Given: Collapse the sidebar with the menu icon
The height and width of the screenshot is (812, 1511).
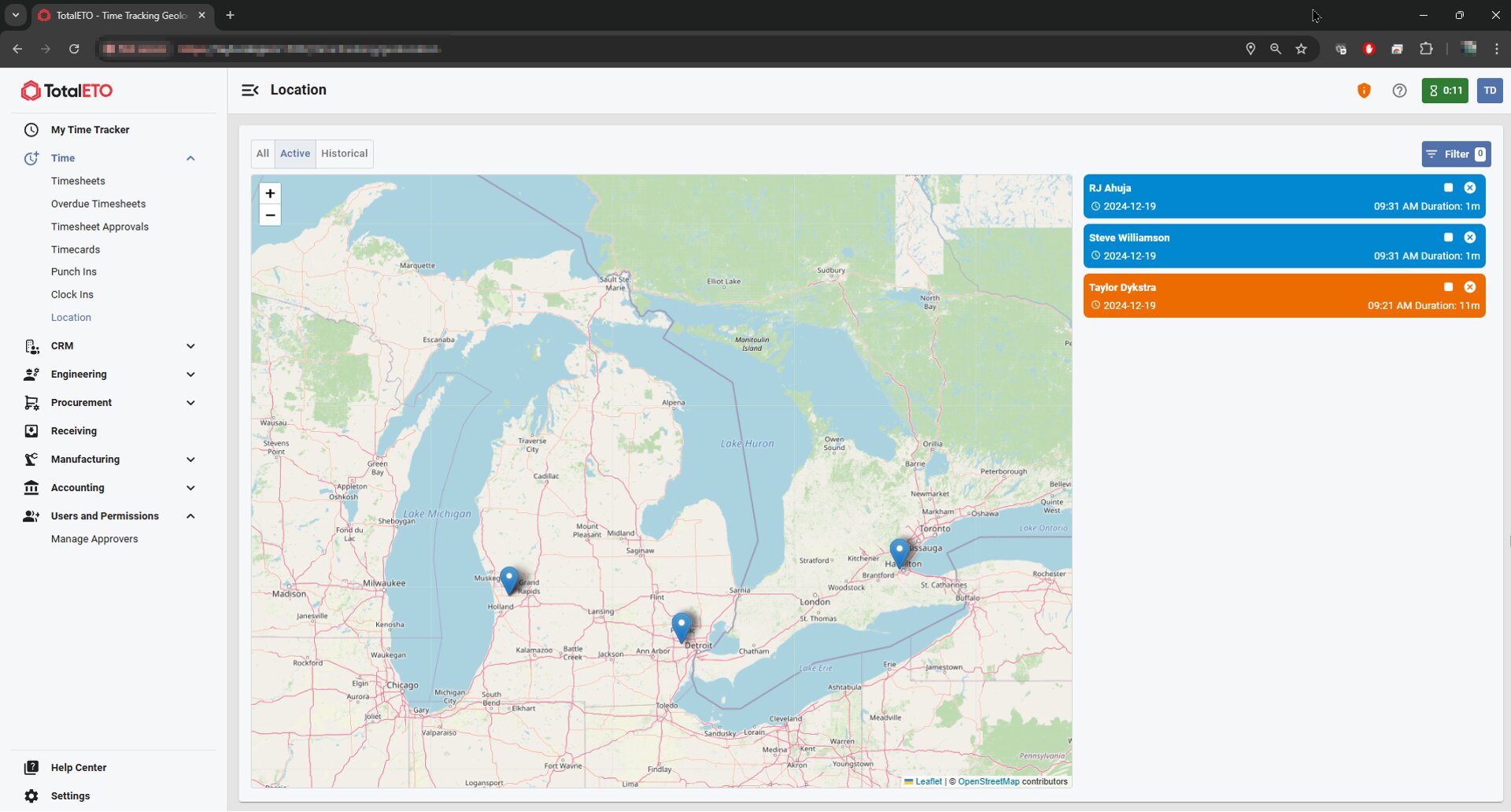Looking at the screenshot, I should pos(249,90).
